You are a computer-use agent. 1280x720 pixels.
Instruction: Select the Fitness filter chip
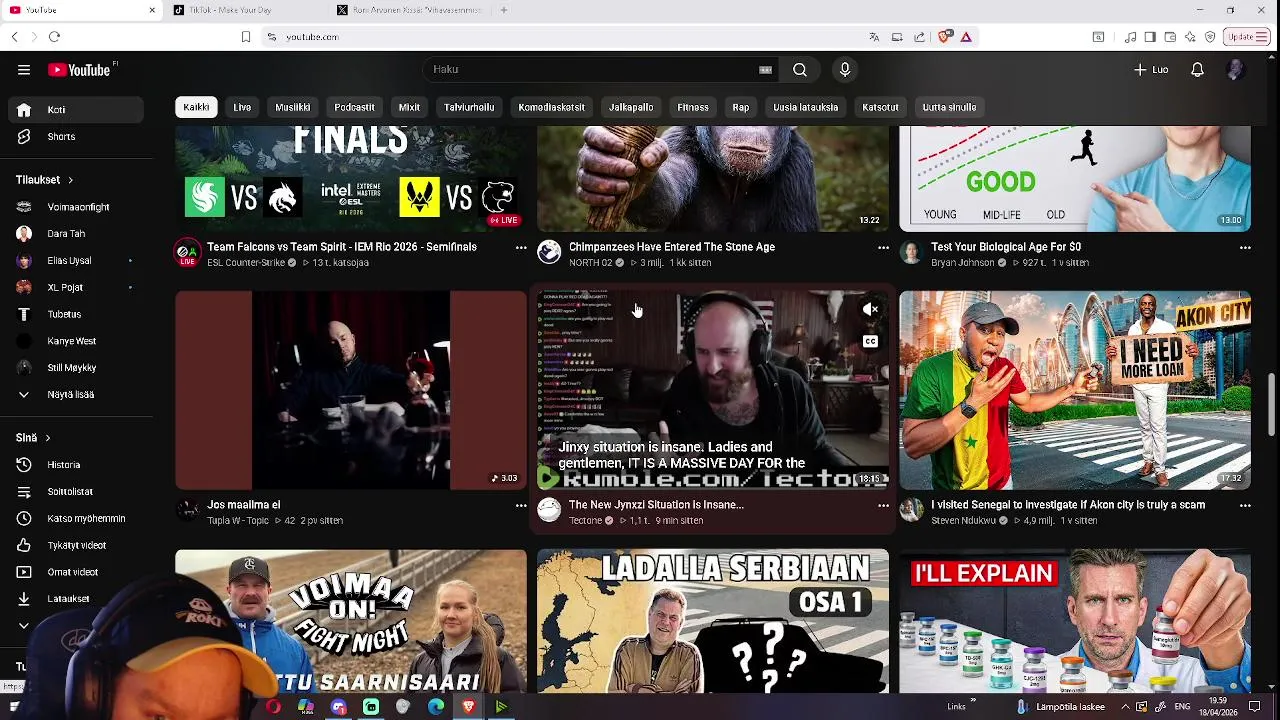(693, 107)
